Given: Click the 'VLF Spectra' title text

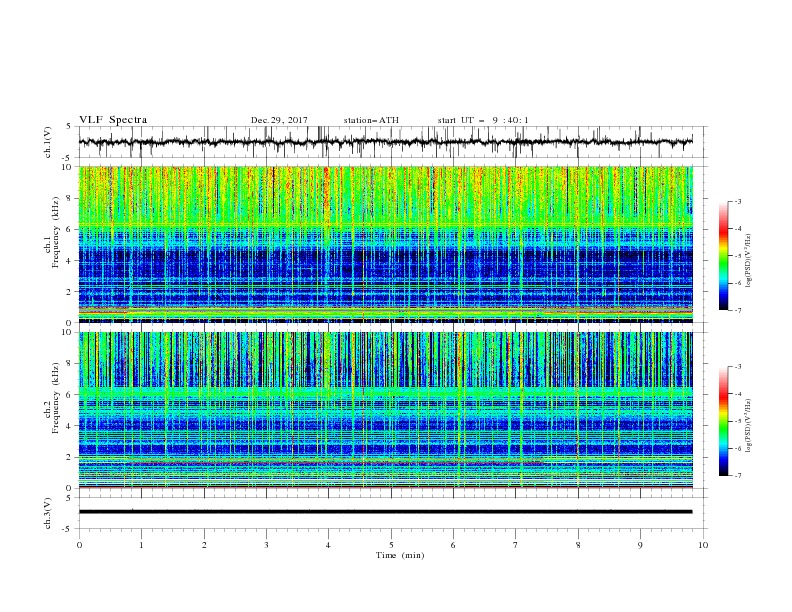Looking at the screenshot, I should point(113,120).
